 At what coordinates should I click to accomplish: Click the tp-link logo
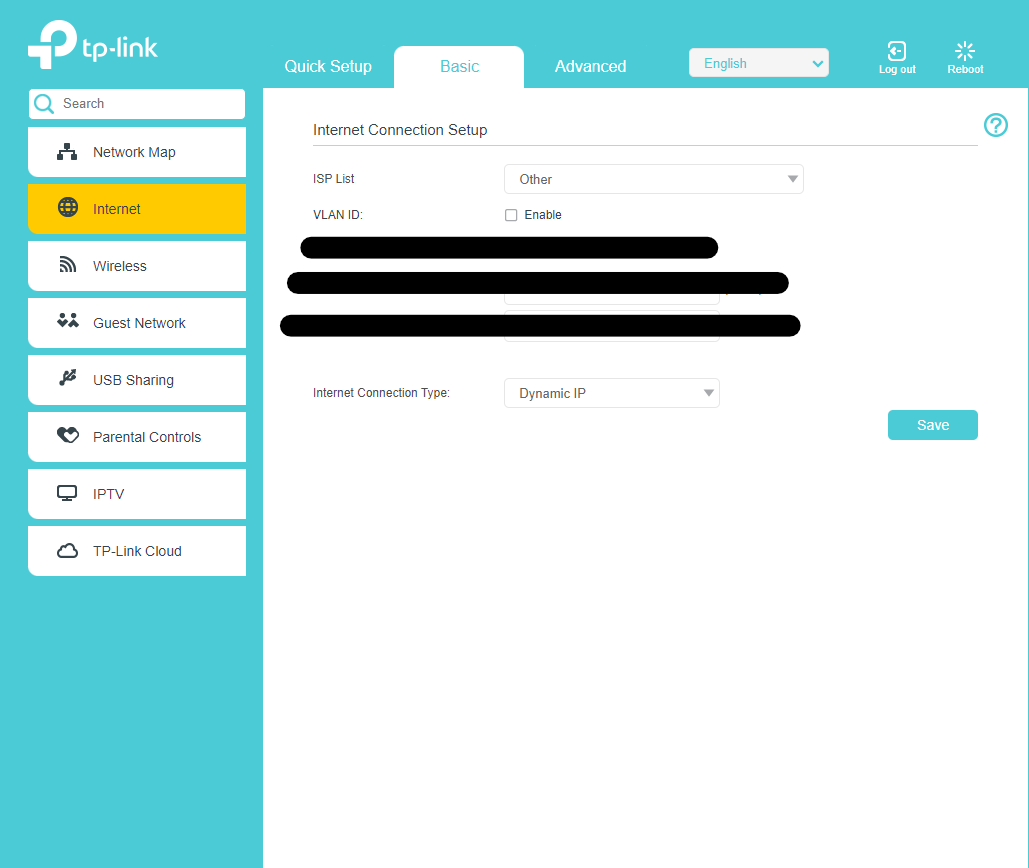point(93,45)
